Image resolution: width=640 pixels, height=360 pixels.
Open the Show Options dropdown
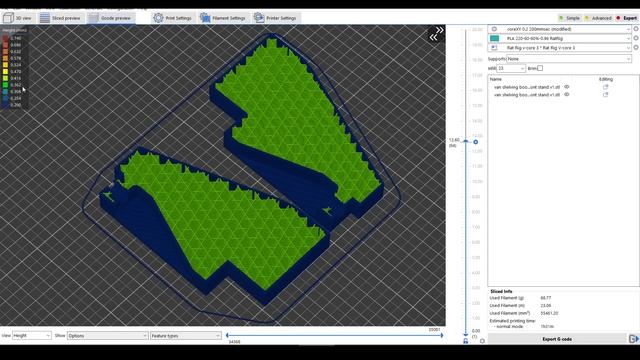coord(107,336)
